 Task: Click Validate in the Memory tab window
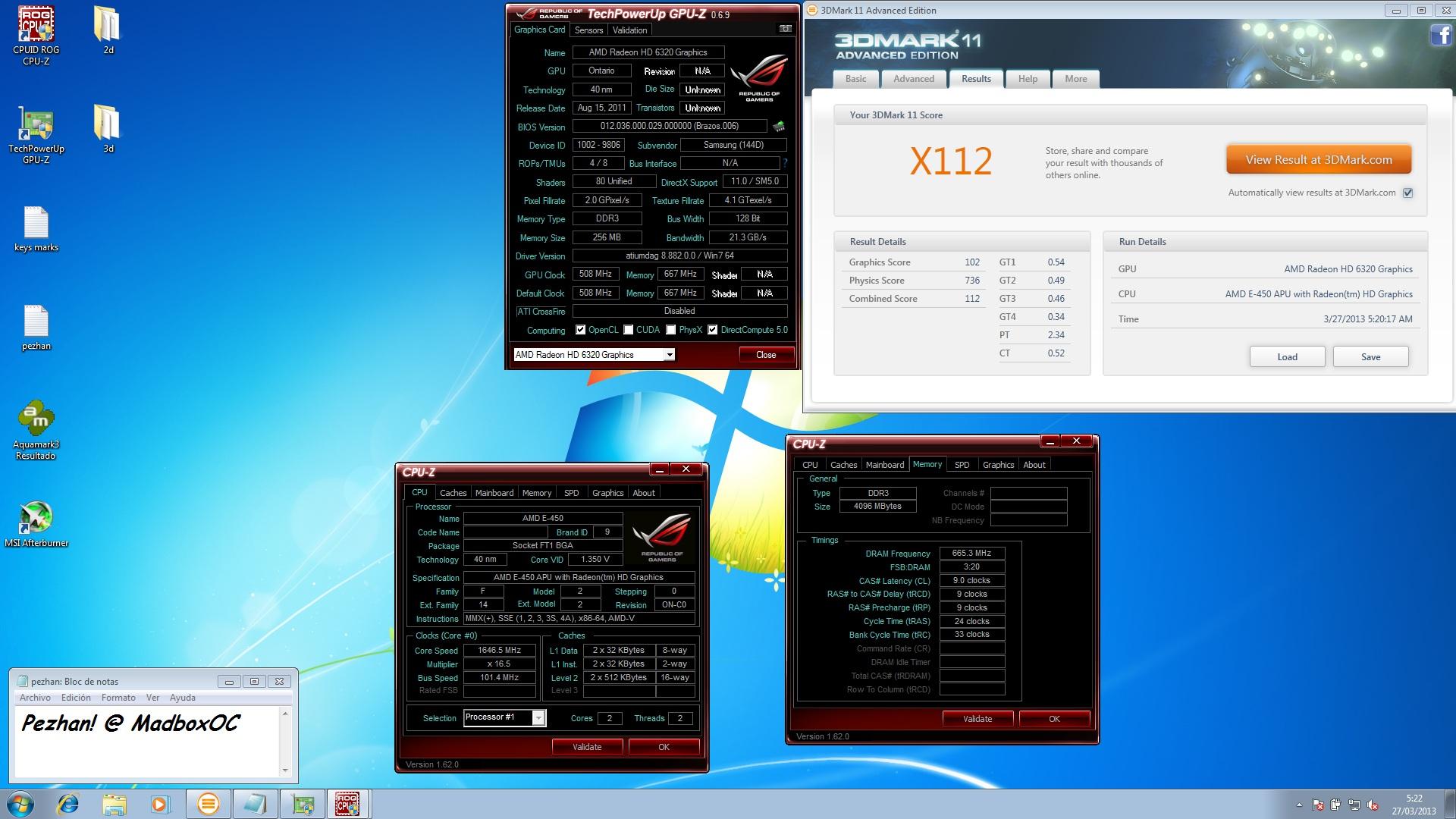click(x=977, y=719)
